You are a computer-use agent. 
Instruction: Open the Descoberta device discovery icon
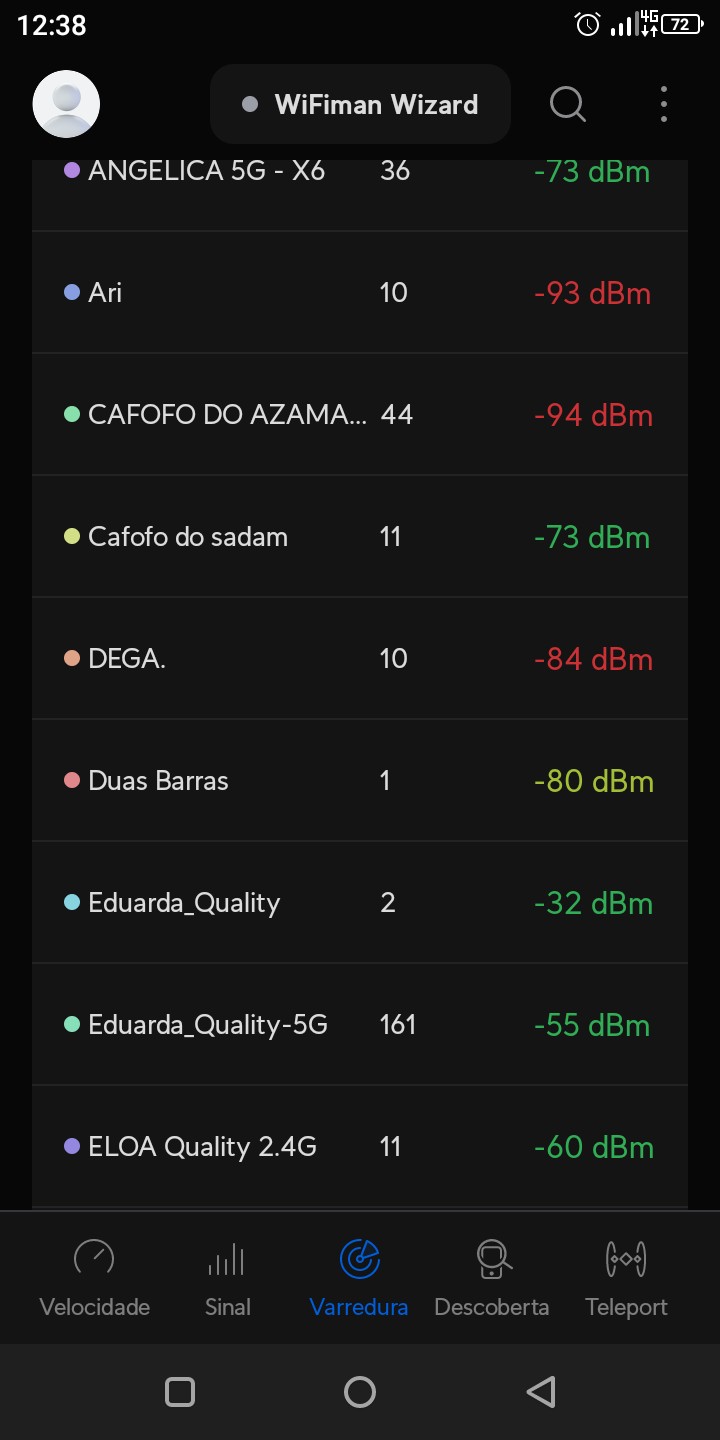[492, 1258]
